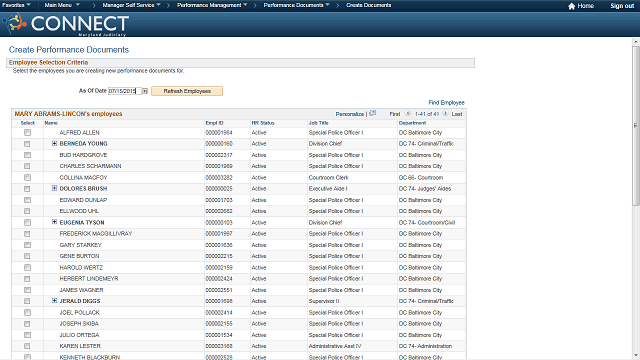Image resolution: width=640 pixels, height=360 pixels.
Task: Select checkbox for HERBERT LINDEMEYR
Action: coord(27,279)
